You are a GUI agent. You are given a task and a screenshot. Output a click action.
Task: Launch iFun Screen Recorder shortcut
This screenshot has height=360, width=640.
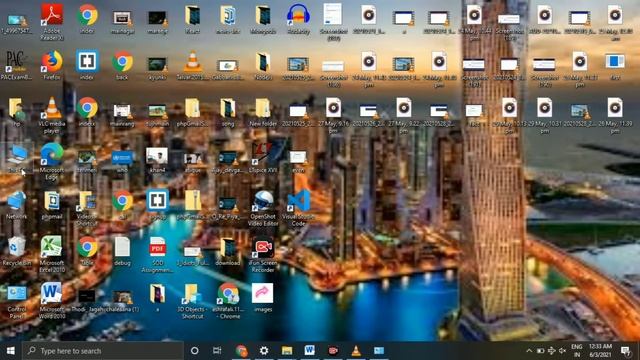pyautogui.click(x=263, y=255)
